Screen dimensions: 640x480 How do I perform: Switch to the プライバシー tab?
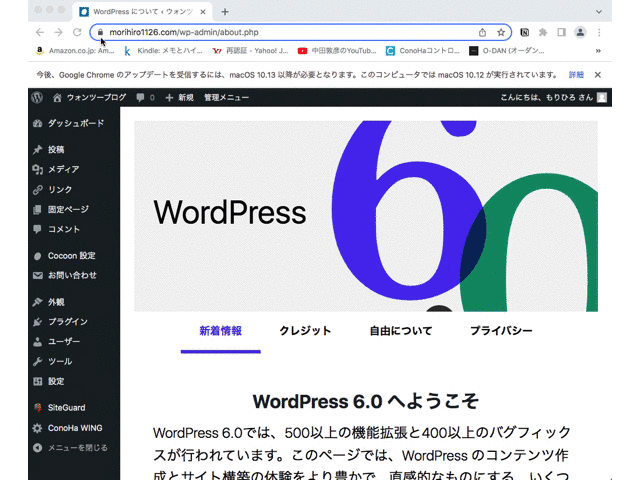[x=501, y=331]
